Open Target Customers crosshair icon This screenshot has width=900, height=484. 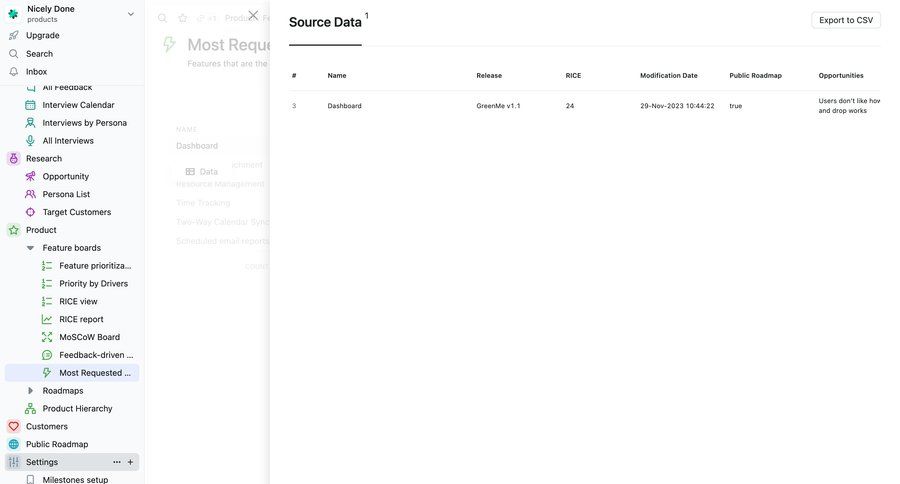click(x=30, y=212)
